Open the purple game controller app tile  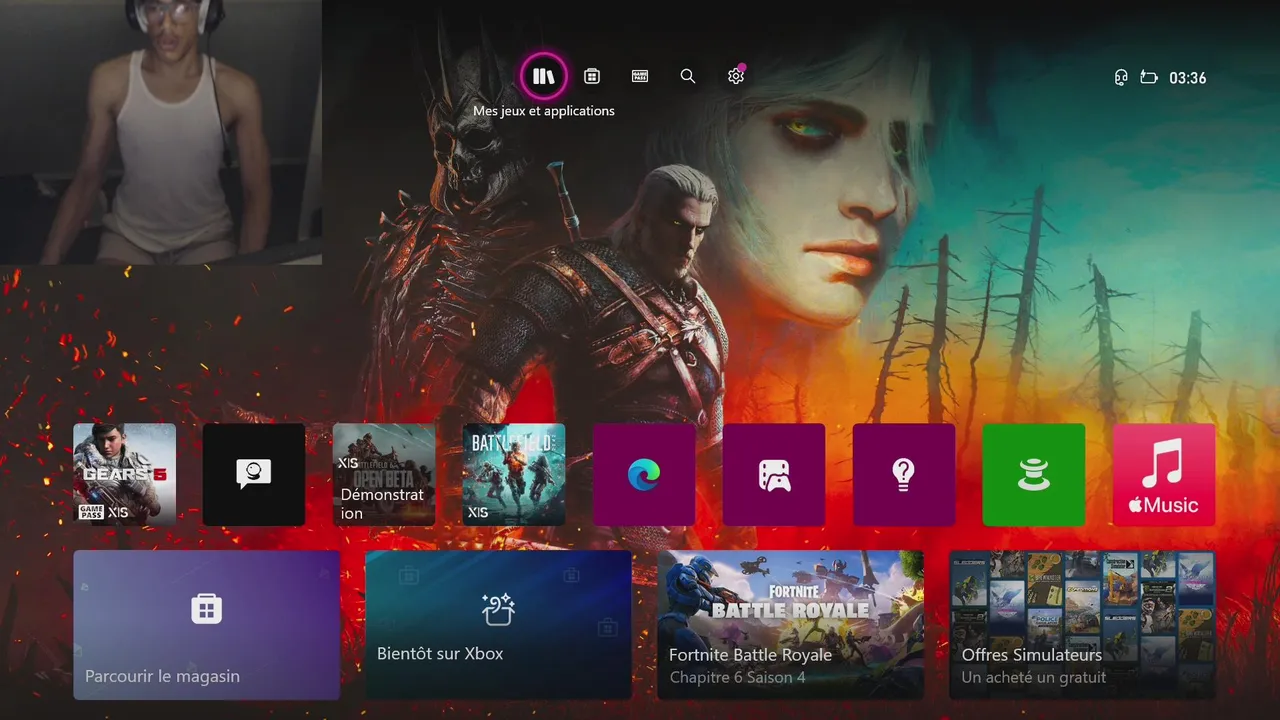click(774, 474)
